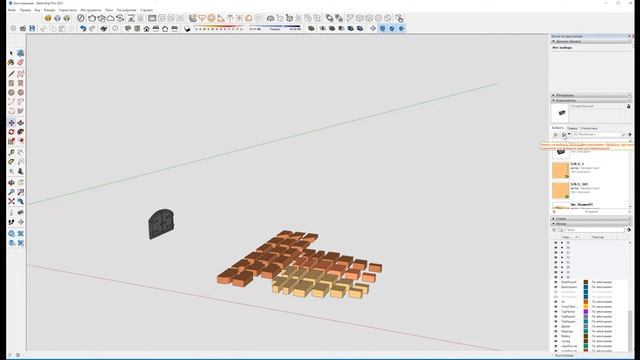Image resolution: width=640 pixels, height=360 pixels.
Task: Switch to the Front house view icon
Action: [147, 29]
